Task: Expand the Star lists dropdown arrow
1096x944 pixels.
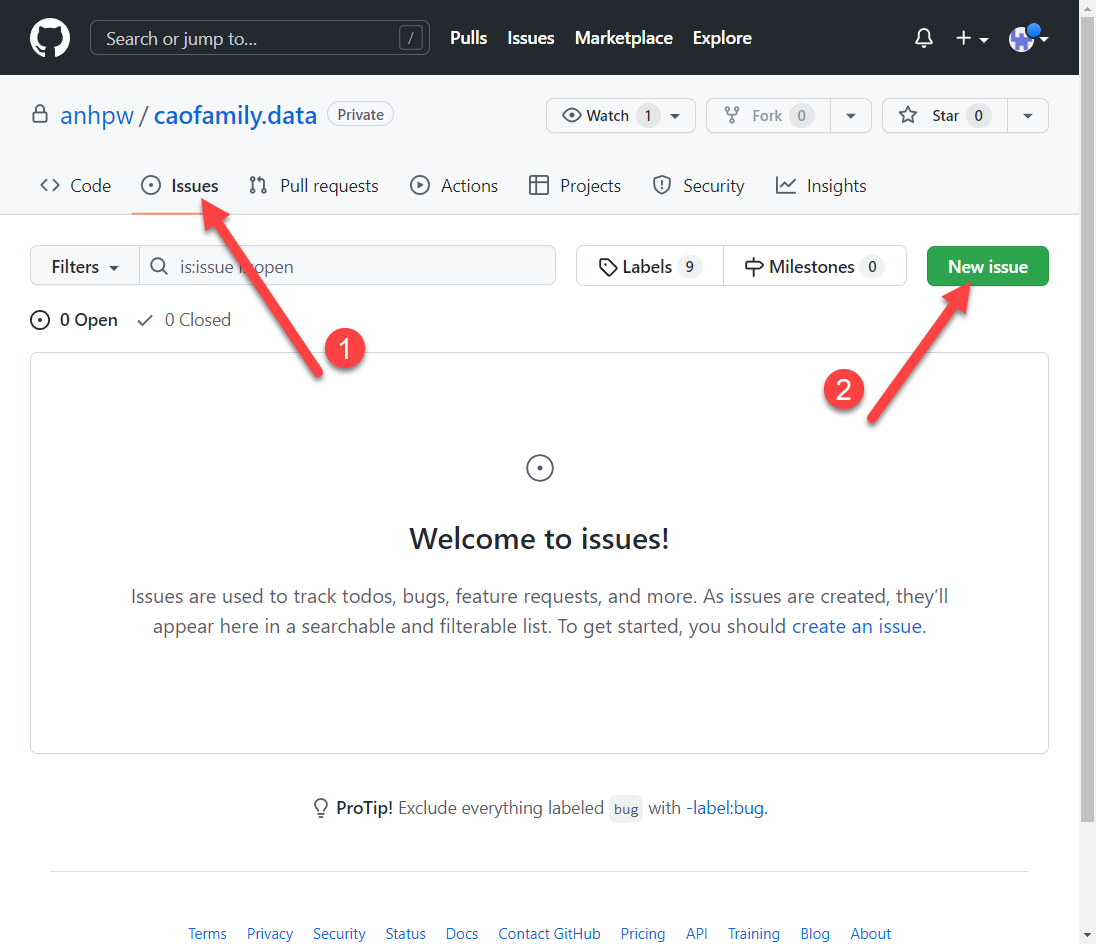Action: pyautogui.click(x=1028, y=116)
